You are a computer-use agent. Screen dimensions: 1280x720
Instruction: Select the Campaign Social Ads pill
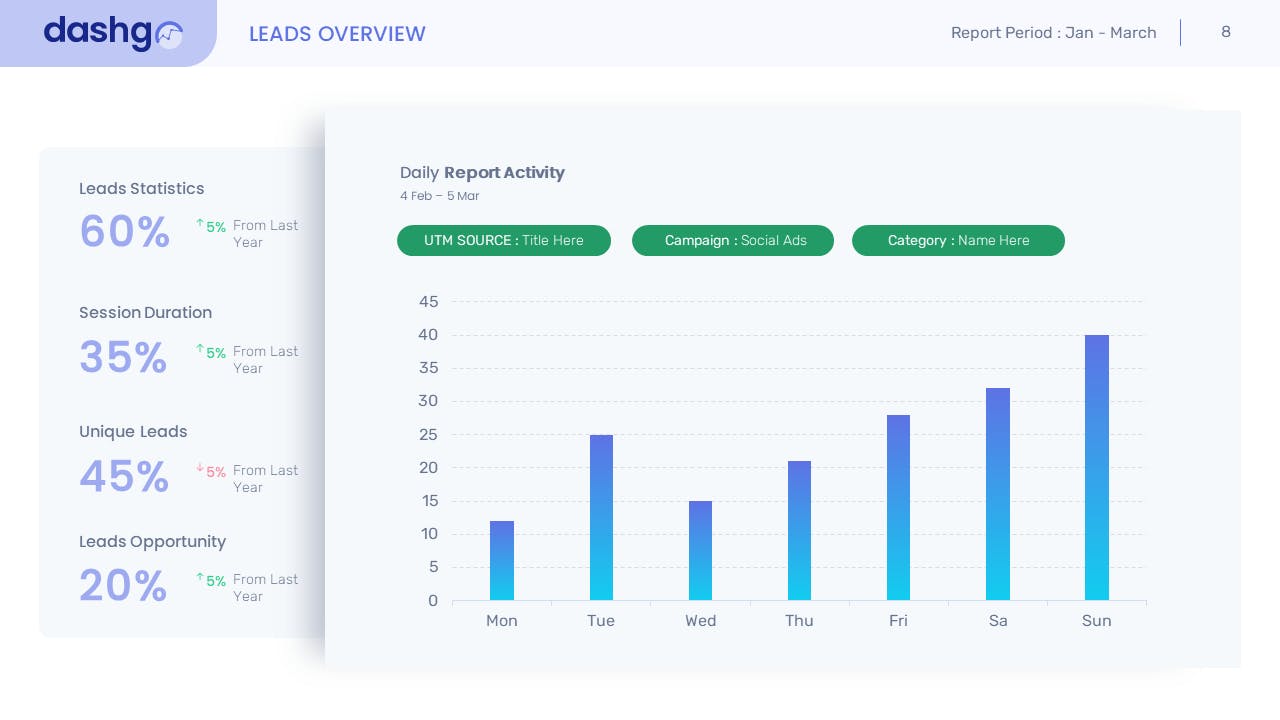[732, 241]
